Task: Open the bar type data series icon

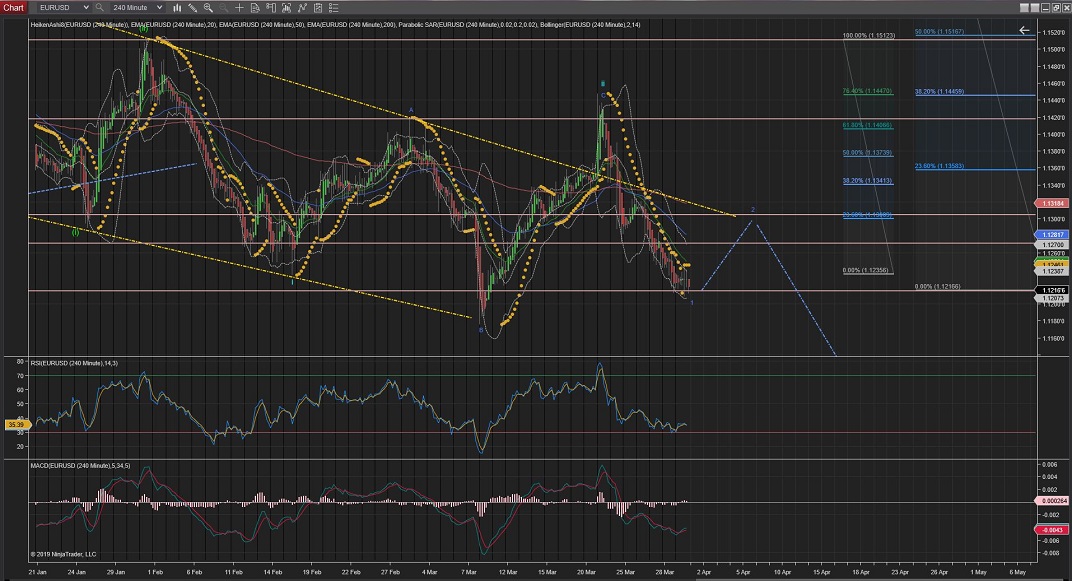Action: [177, 8]
